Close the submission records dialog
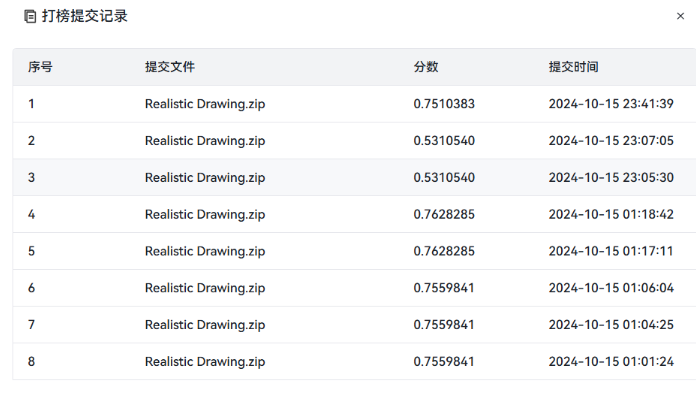Viewport: 696px width, 395px height. [680, 16]
